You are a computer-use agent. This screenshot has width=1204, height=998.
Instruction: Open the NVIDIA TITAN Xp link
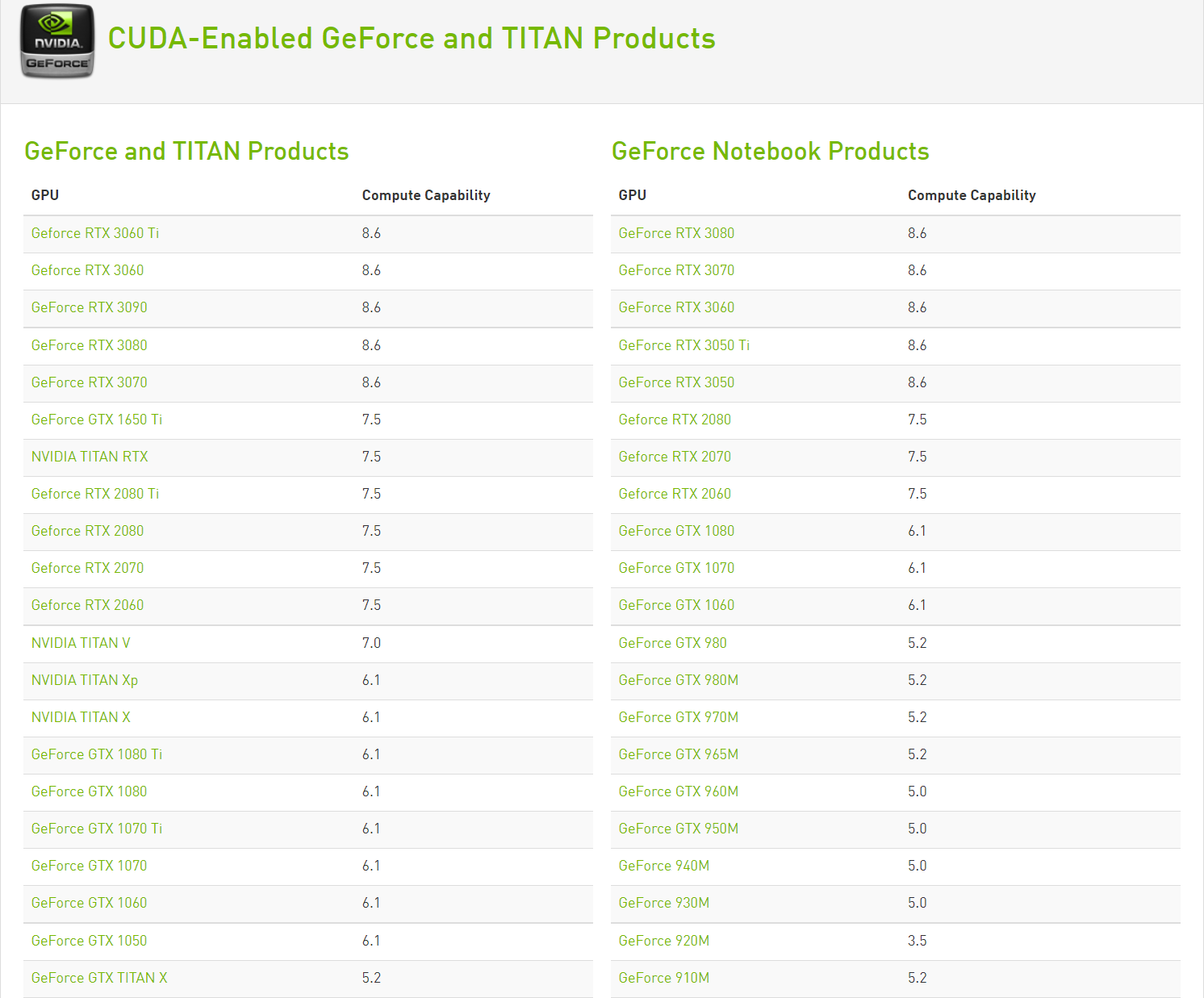pos(85,680)
